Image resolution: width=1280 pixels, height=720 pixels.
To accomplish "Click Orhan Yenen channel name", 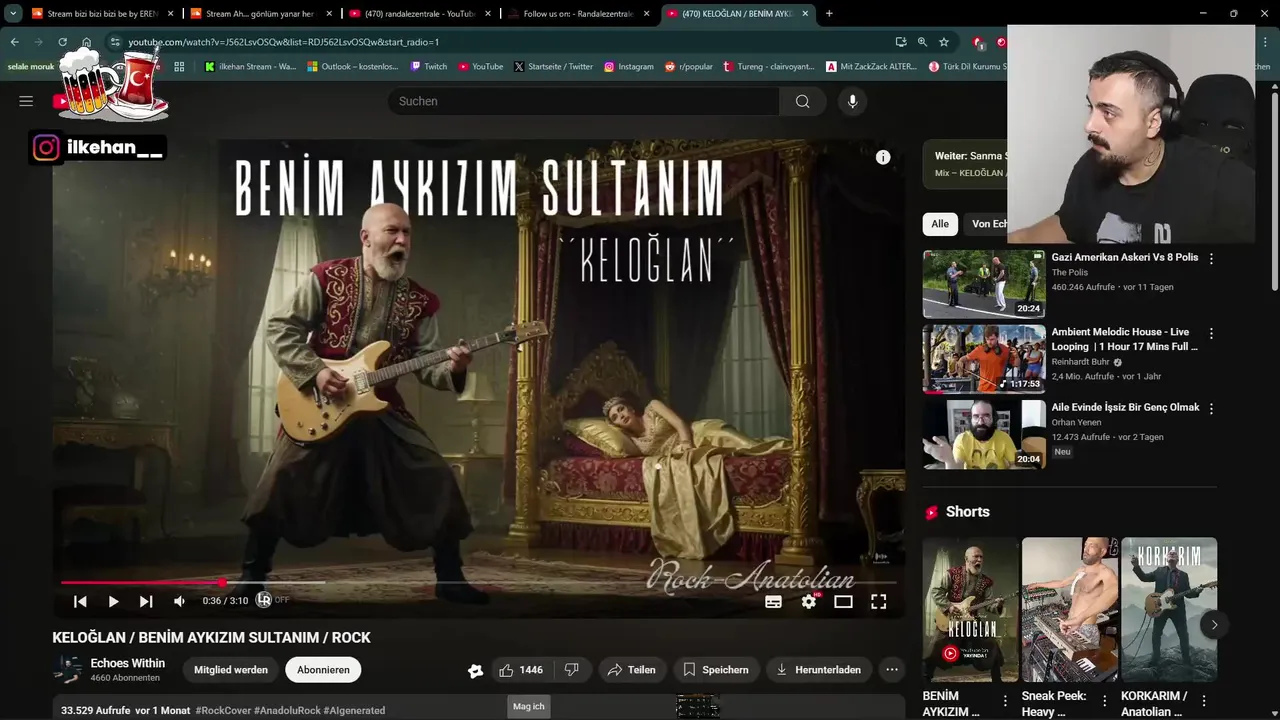I will pyautogui.click(x=1076, y=422).
